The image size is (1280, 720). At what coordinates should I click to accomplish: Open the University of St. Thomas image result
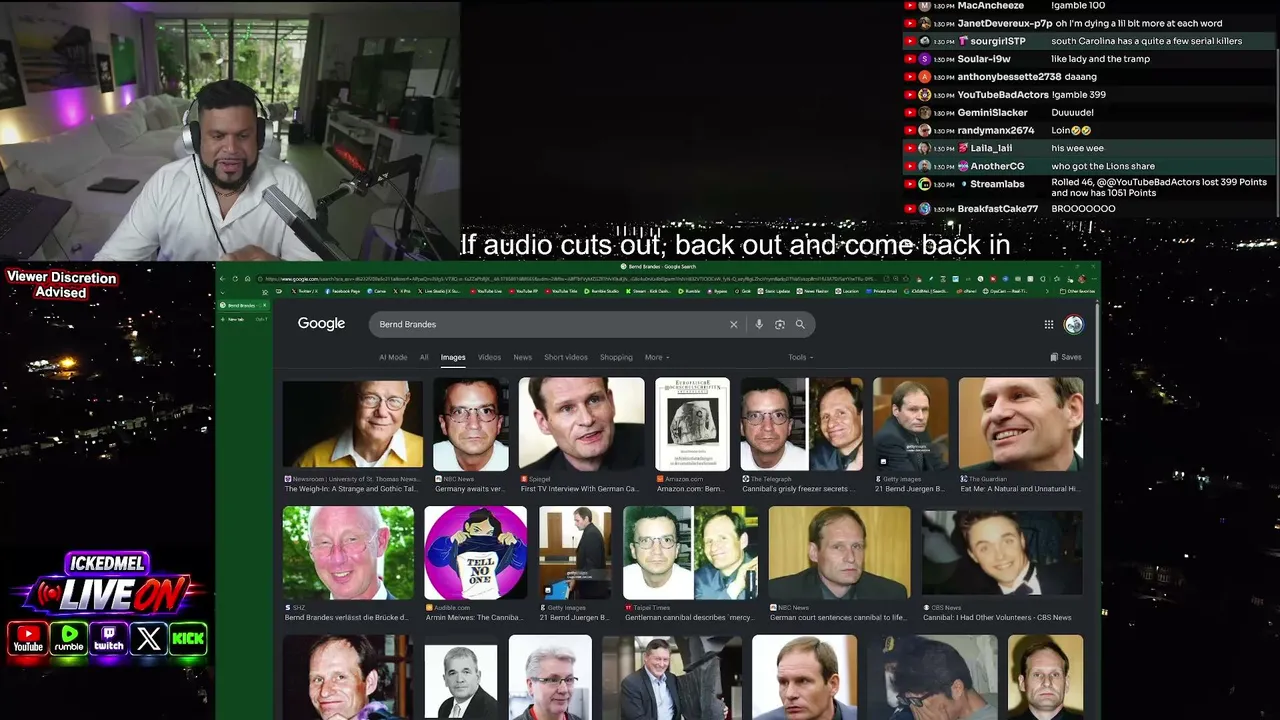click(x=353, y=423)
